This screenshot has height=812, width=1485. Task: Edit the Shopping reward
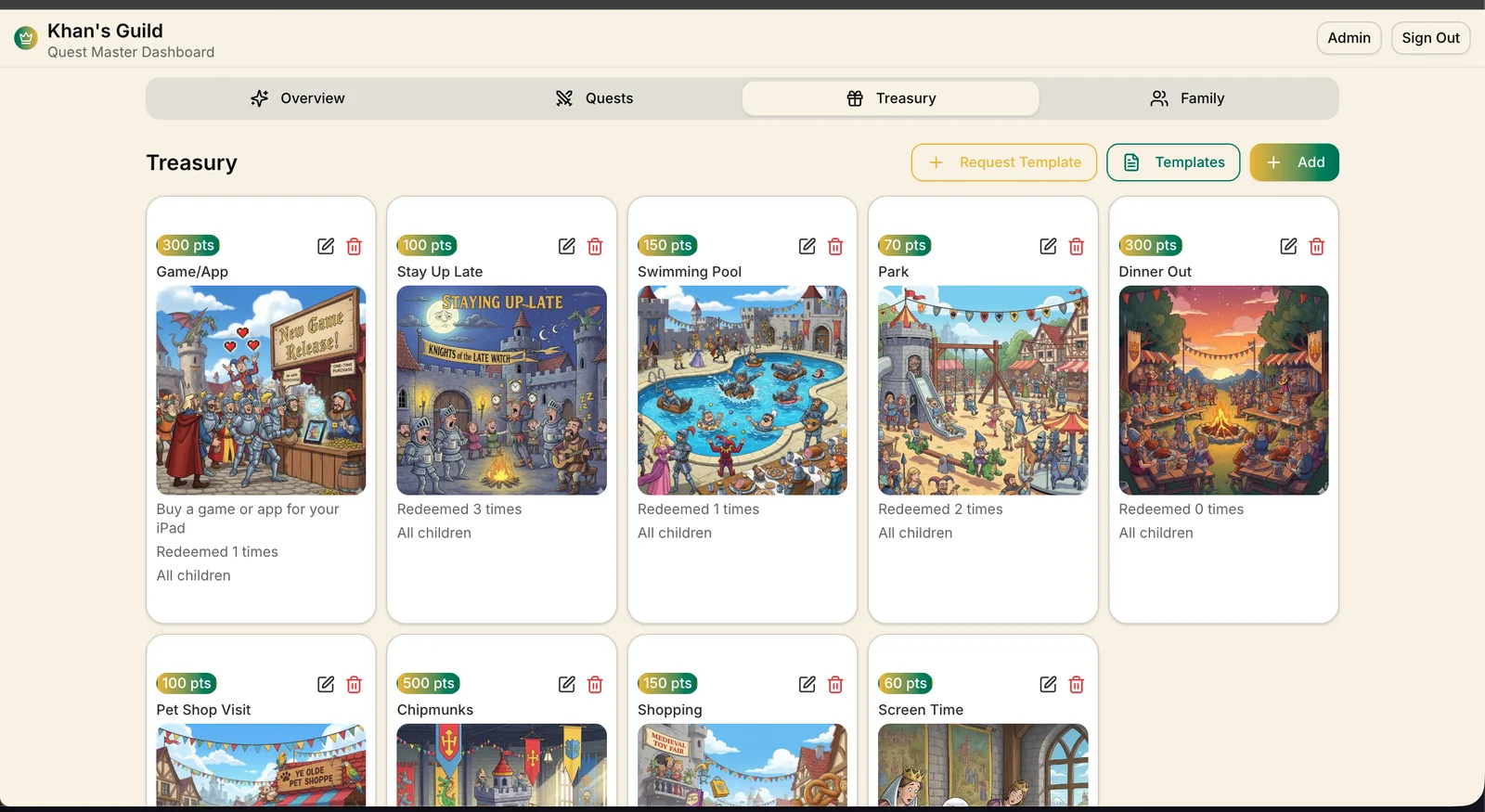pyautogui.click(x=807, y=684)
